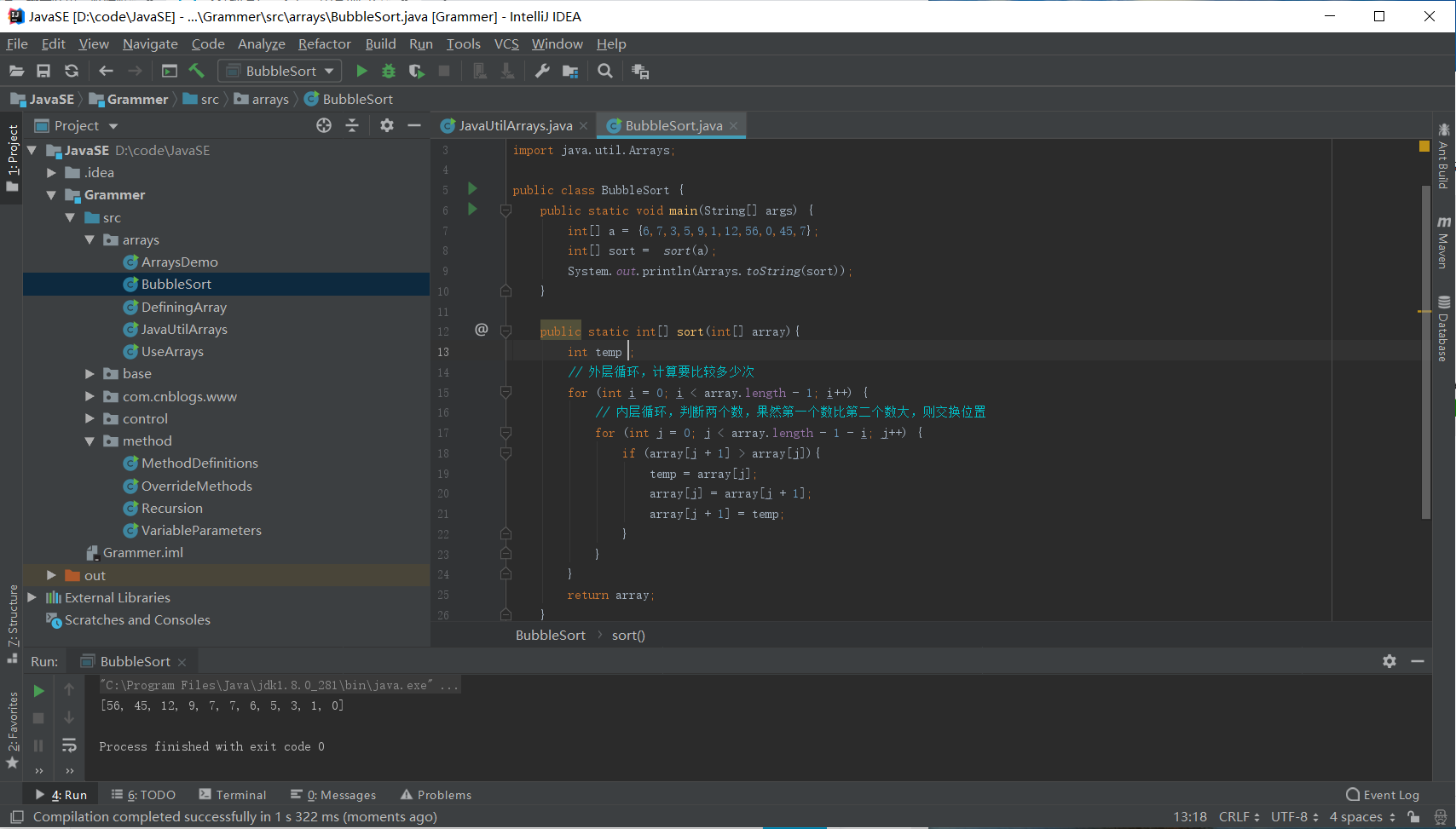Open the Refactor menu
This screenshot has width=1456, height=829.
pyautogui.click(x=324, y=44)
